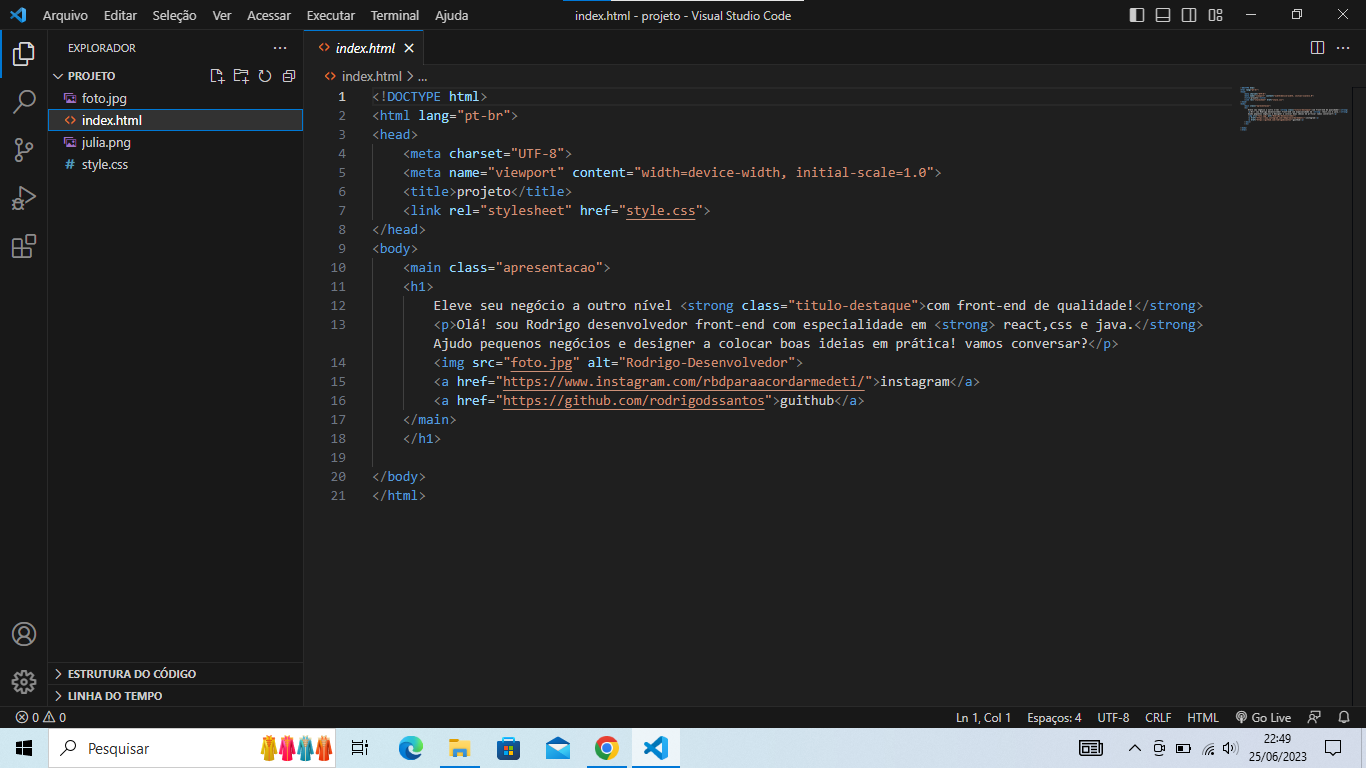Open the Search view in activity bar
The height and width of the screenshot is (768, 1366).
[24, 102]
